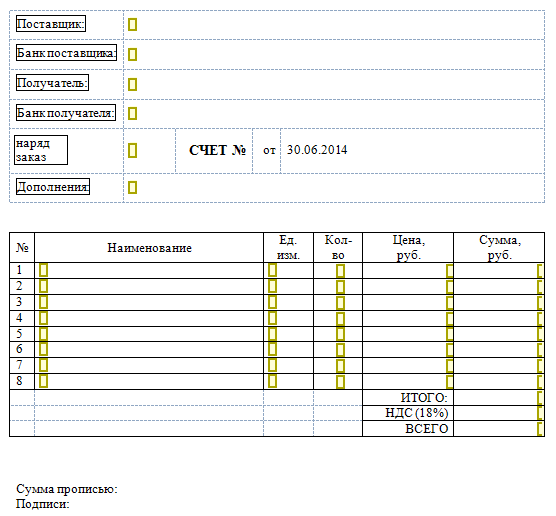Click the field marker next to Банк получателя
Screen dimensions: 556x516
132,113
